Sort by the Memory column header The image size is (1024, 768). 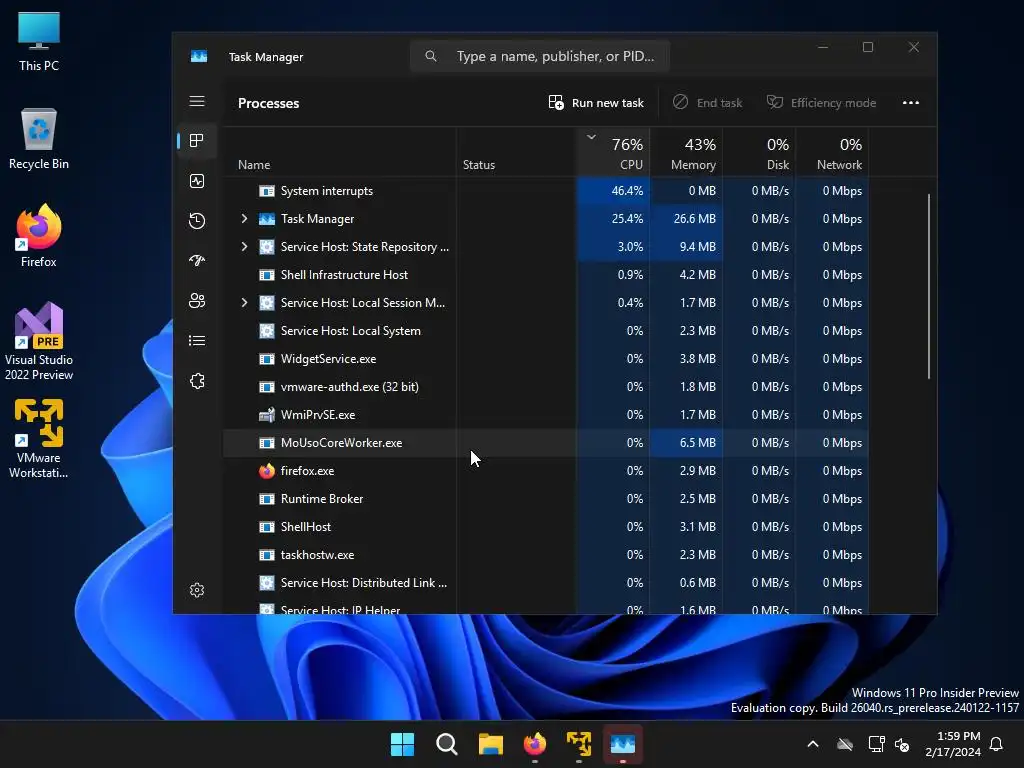tap(686, 153)
